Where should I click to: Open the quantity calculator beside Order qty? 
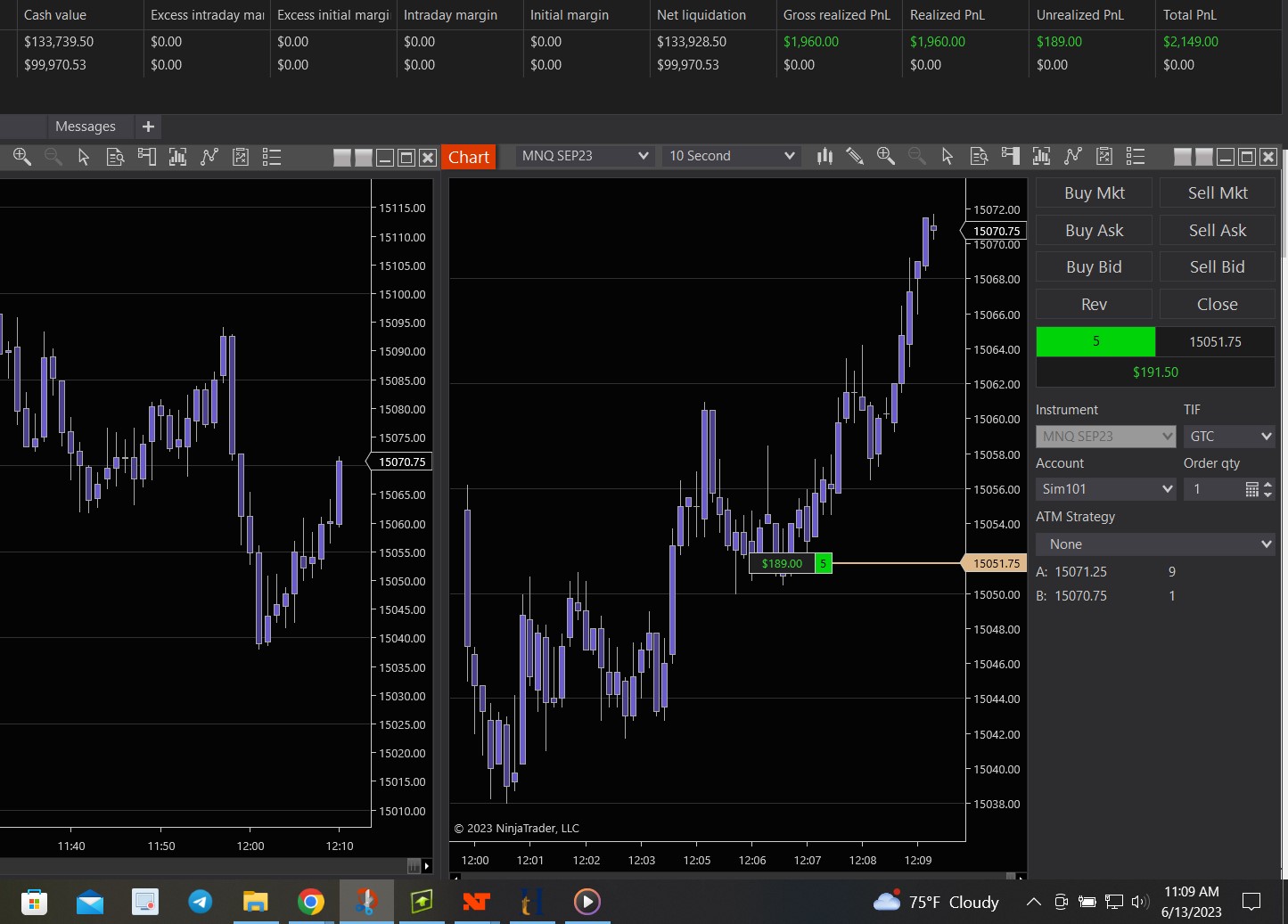pos(1251,489)
